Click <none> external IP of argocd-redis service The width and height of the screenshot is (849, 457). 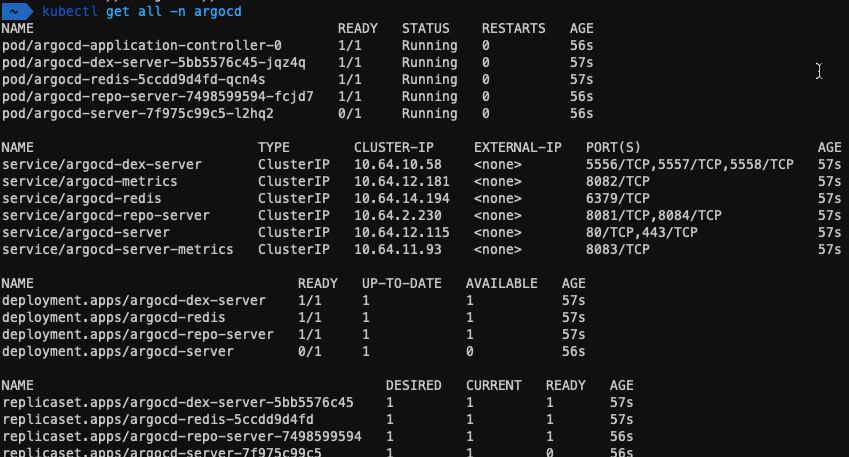(498, 199)
